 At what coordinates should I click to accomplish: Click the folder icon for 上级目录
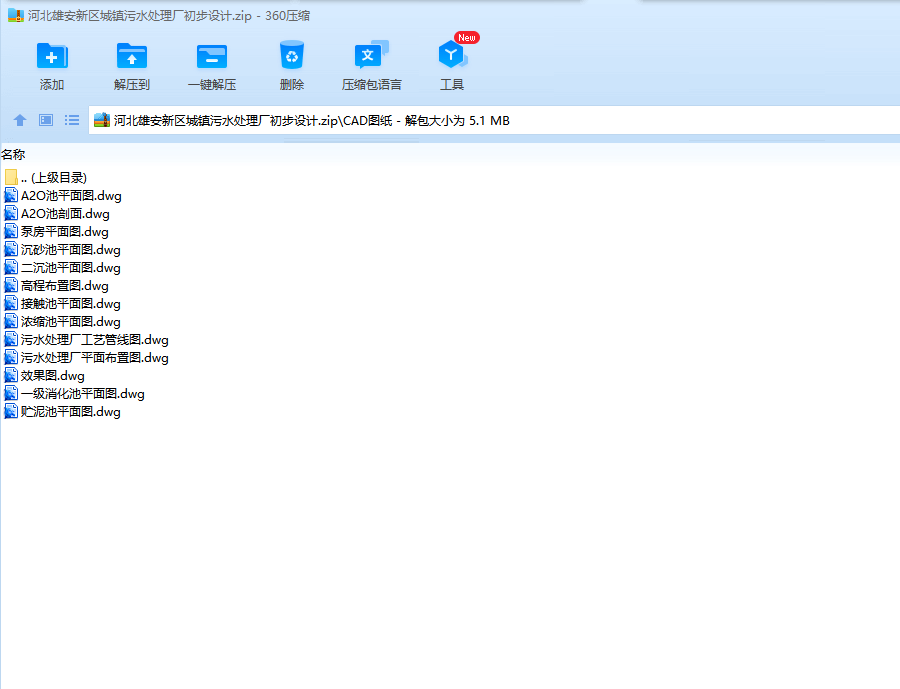pyautogui.click(x=11, y=177)
